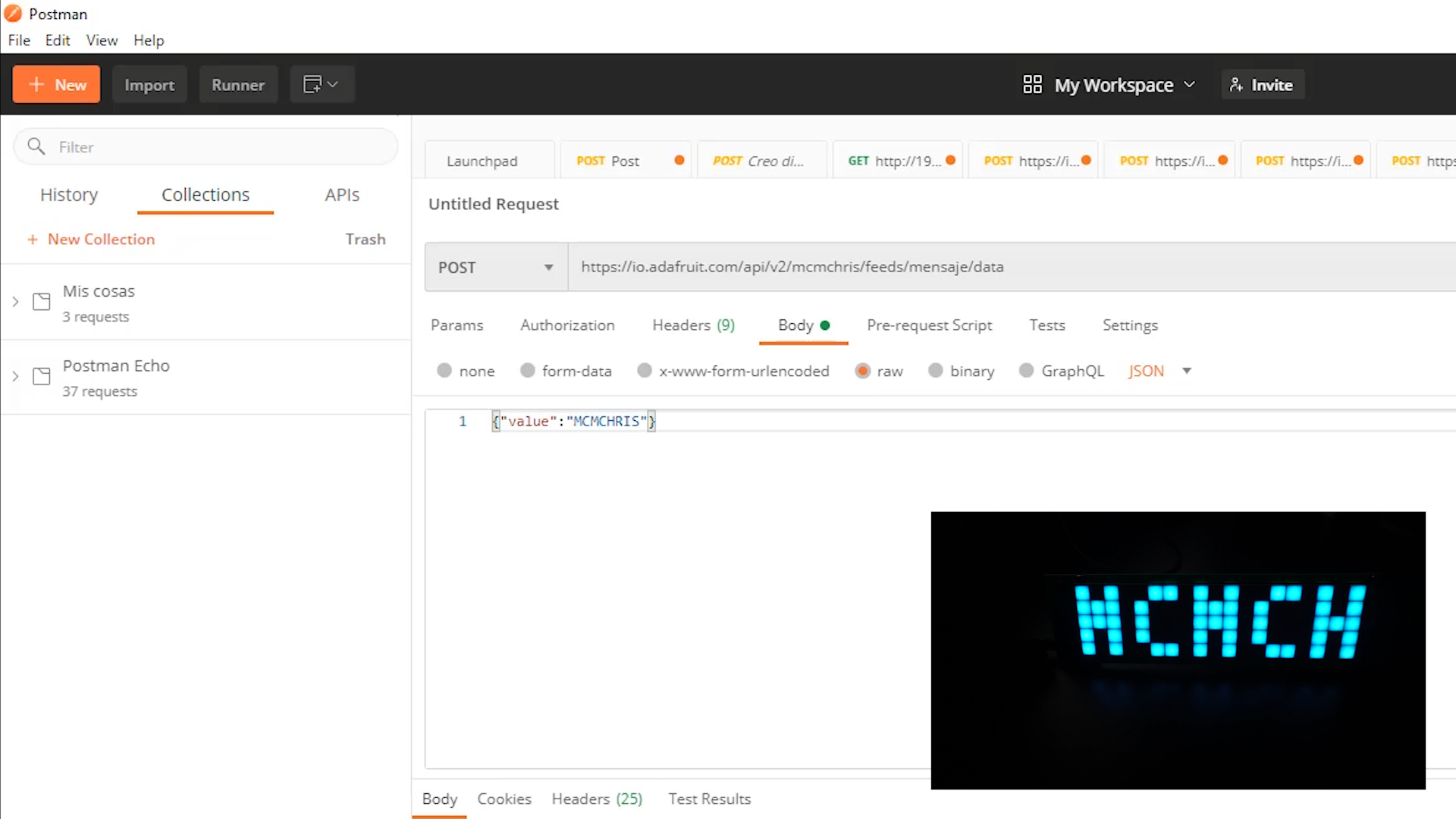
Task: Select the Postman Echo collection name
Action: click(x=116, y=366)
